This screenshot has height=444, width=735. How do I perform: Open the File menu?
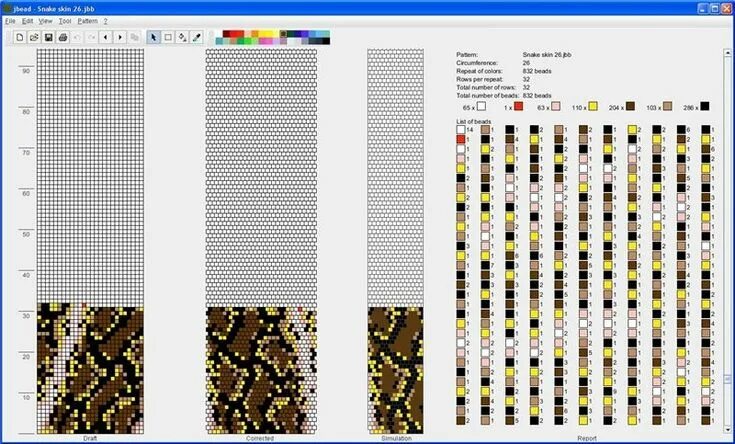(10, 21)
